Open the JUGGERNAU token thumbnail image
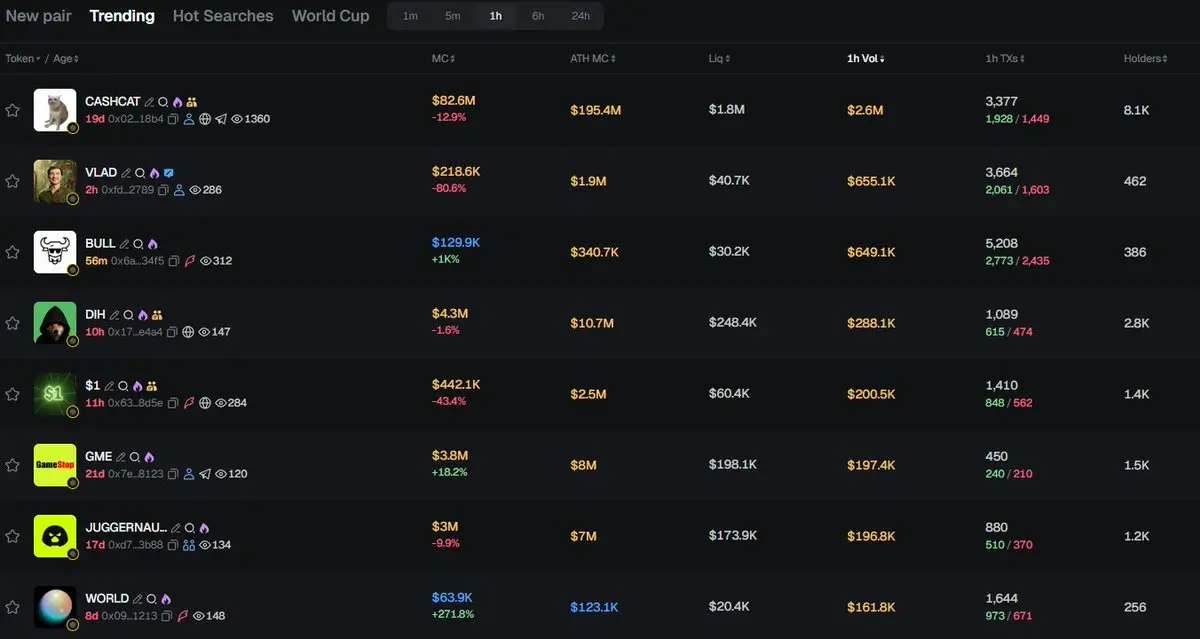 click(x=54, y=536)
